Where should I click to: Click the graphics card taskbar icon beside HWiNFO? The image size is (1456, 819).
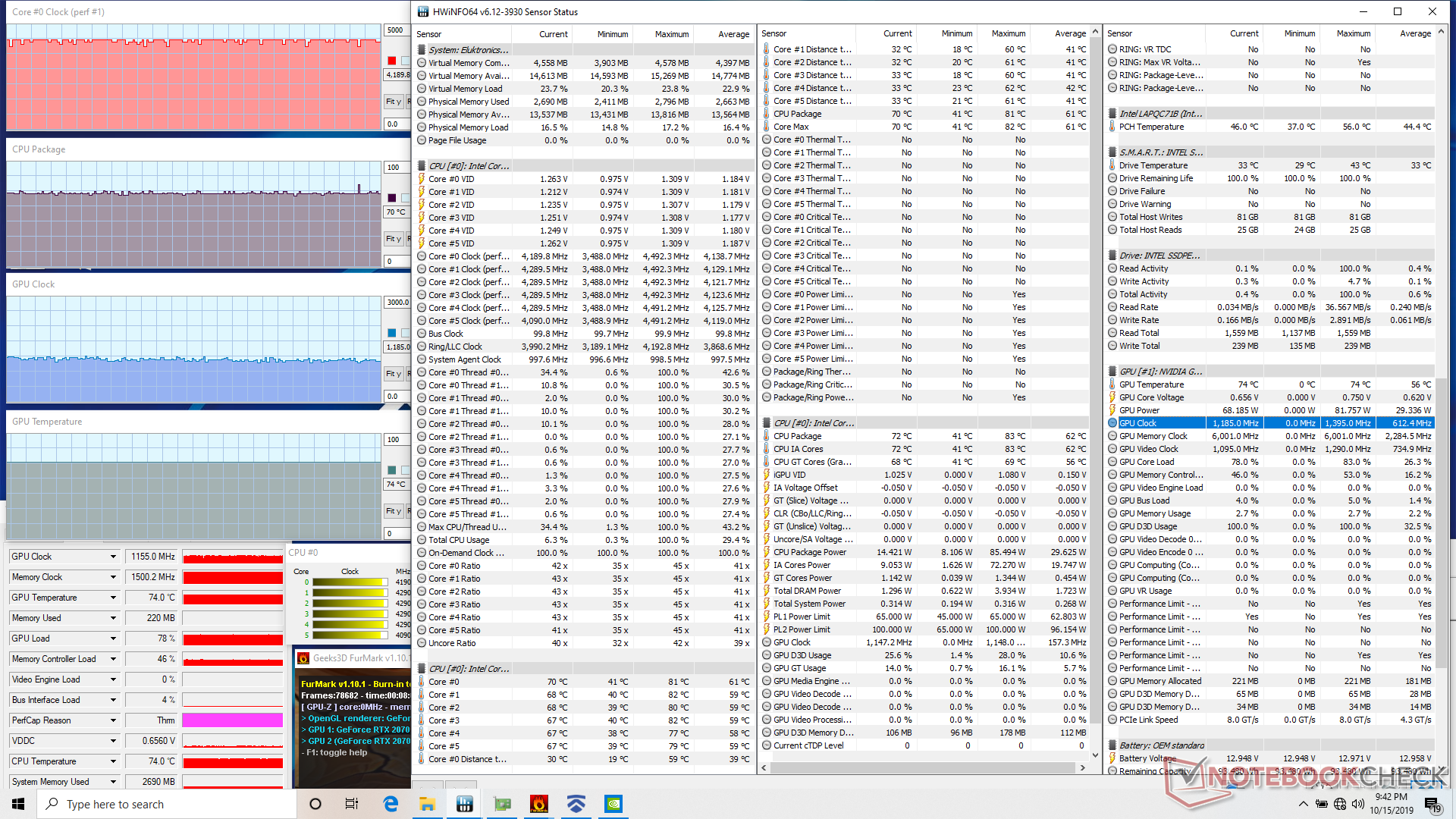(502, 804)
